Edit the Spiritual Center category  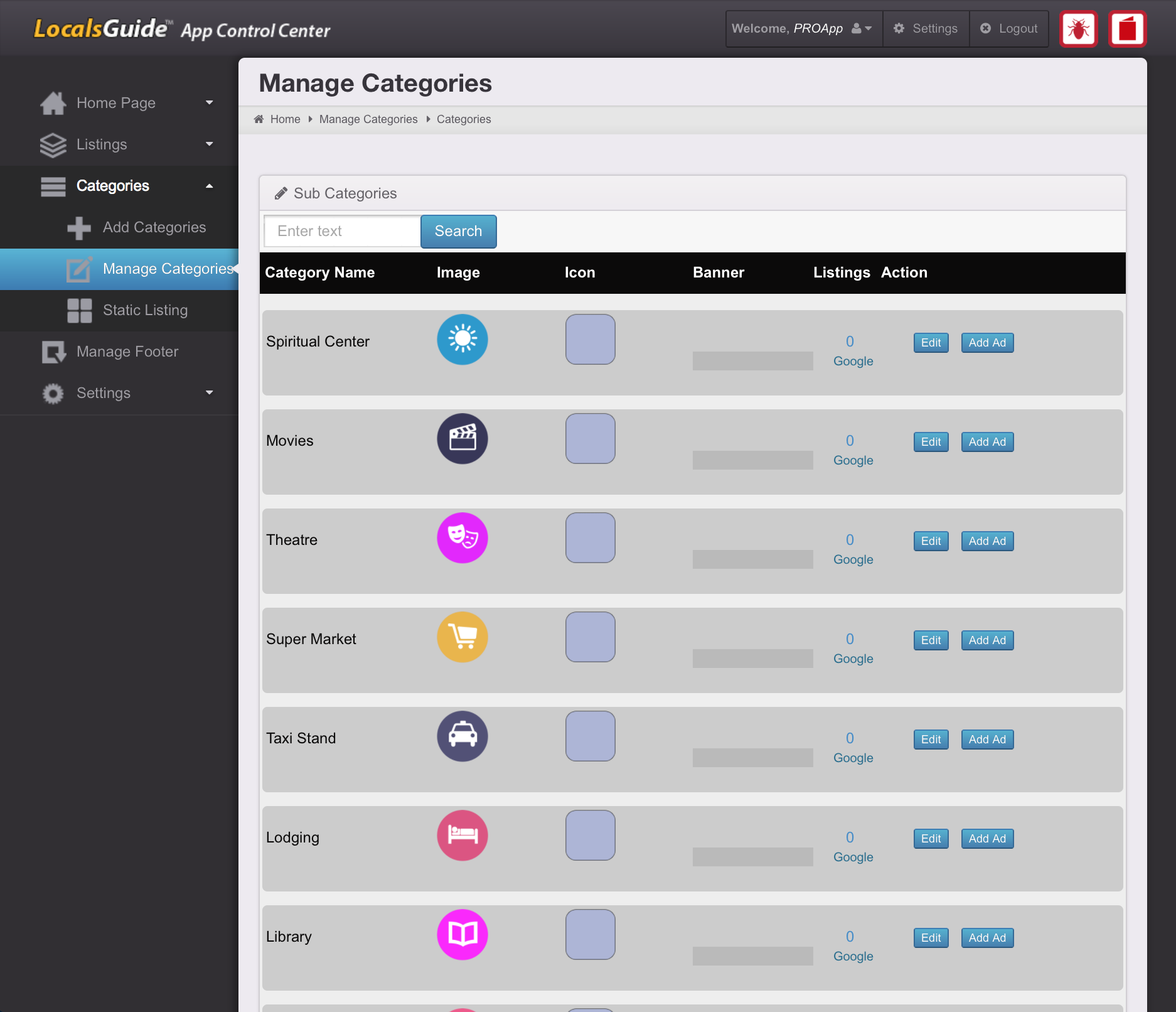(931, 343)
